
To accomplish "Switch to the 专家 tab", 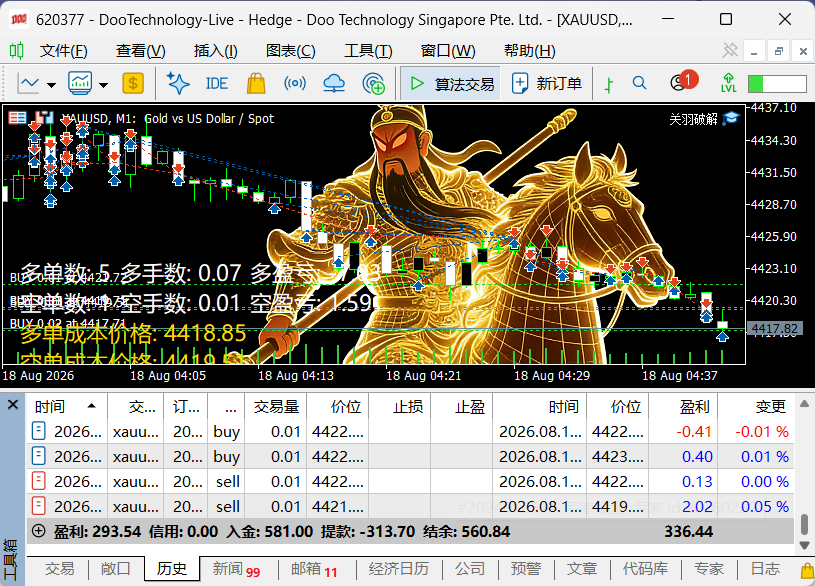I will (x=709, y=569).
